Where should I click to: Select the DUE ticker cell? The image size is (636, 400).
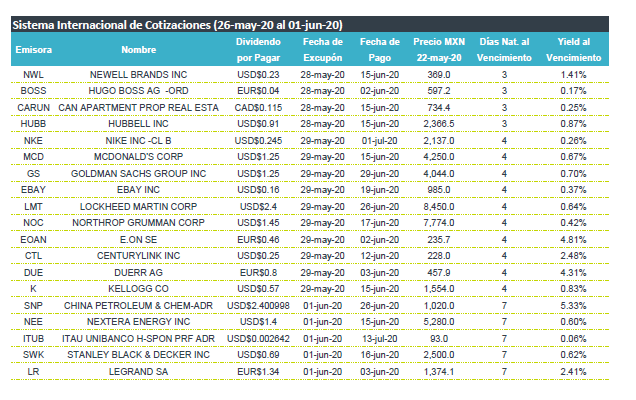pos(33,273)
